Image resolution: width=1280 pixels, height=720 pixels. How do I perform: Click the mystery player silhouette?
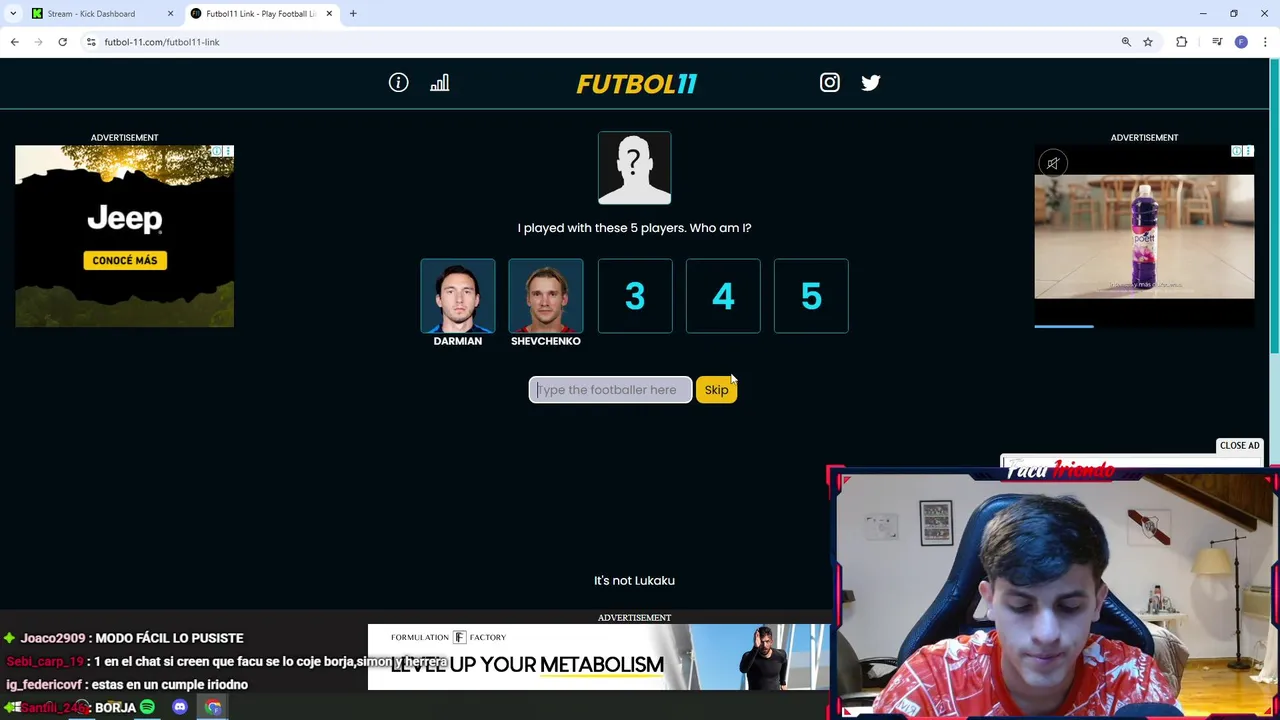pyautogui.click(x=635, y=168)
